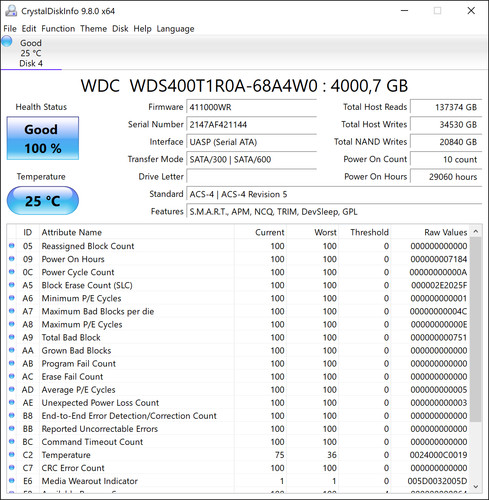489x500 pixels.
Task: Click the status dot for Average P/E Cycles
Action: click(12, 389)
